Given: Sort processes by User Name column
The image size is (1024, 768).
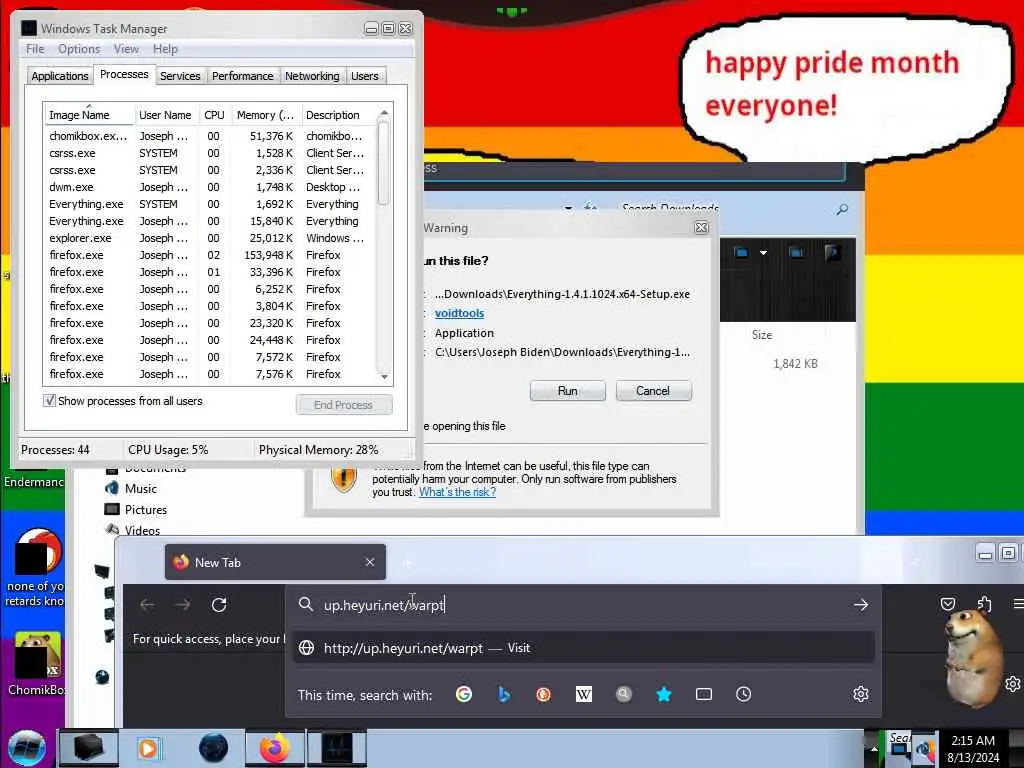Looking at the screenshot, I should tap(165, 115).
